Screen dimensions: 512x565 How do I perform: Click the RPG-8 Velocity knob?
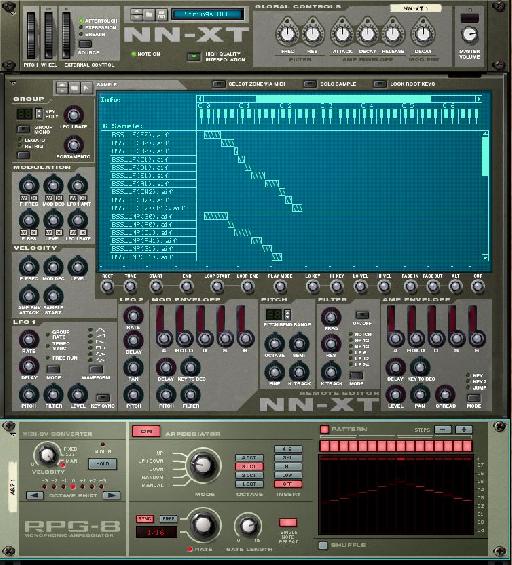47,455
